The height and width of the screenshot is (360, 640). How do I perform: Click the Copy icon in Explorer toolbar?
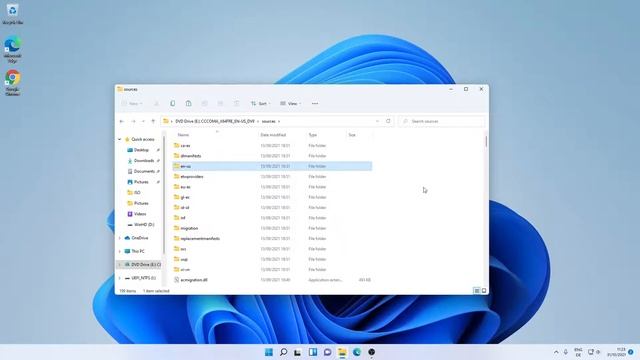pyautogui.click(x=173, y=104)
